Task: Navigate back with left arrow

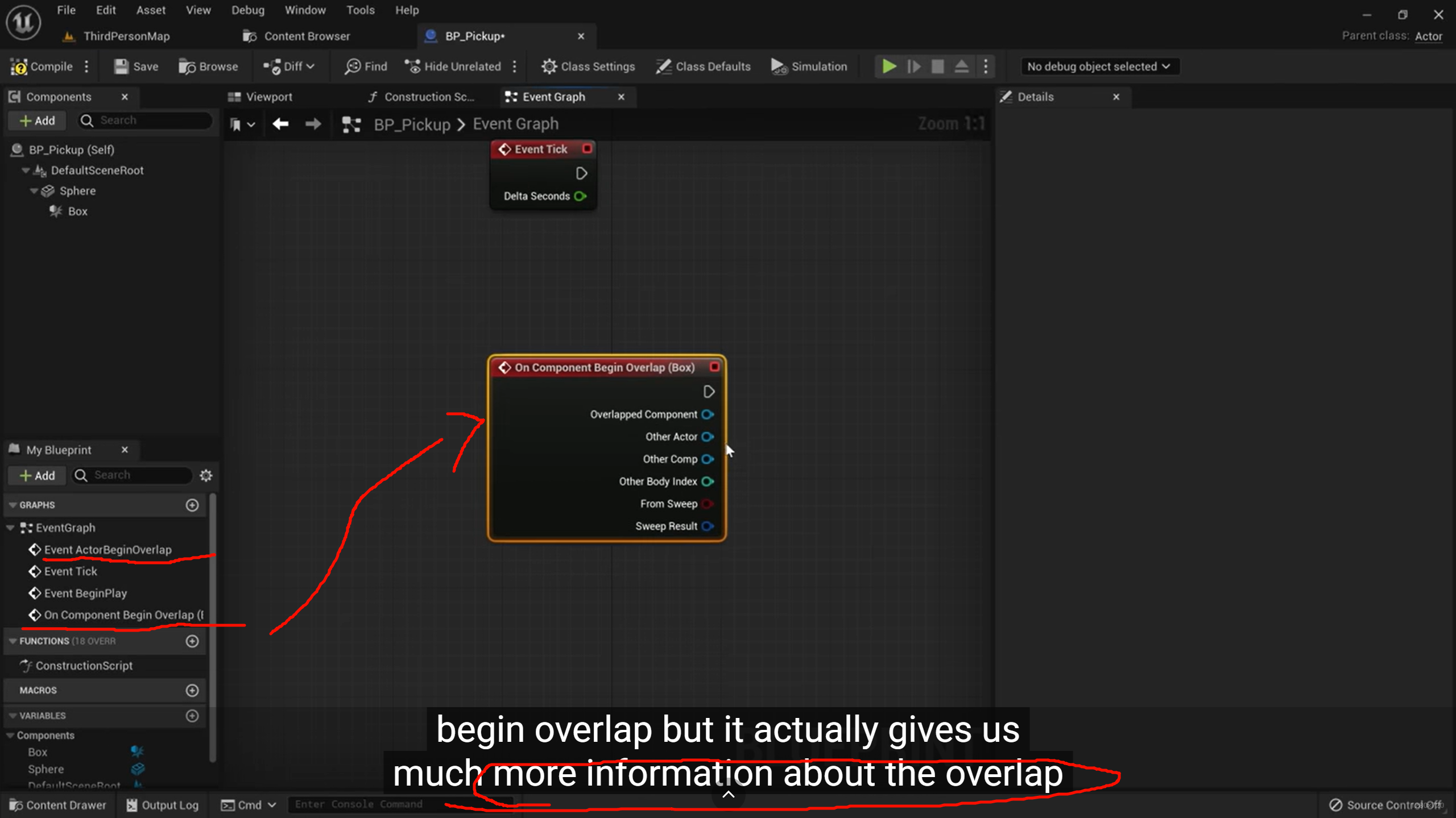Action: pyautogui.click(x=280, y=124)
